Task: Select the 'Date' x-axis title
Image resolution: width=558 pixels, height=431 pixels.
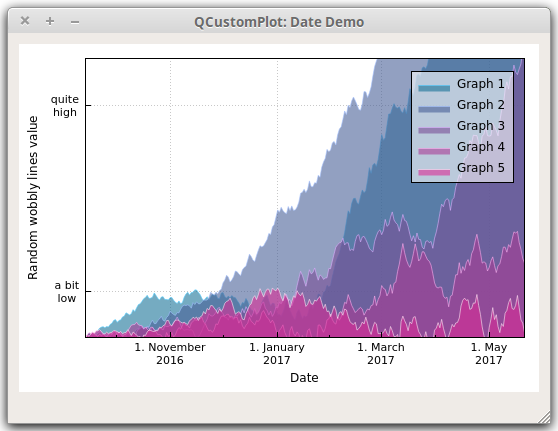Action: point(304,378)
